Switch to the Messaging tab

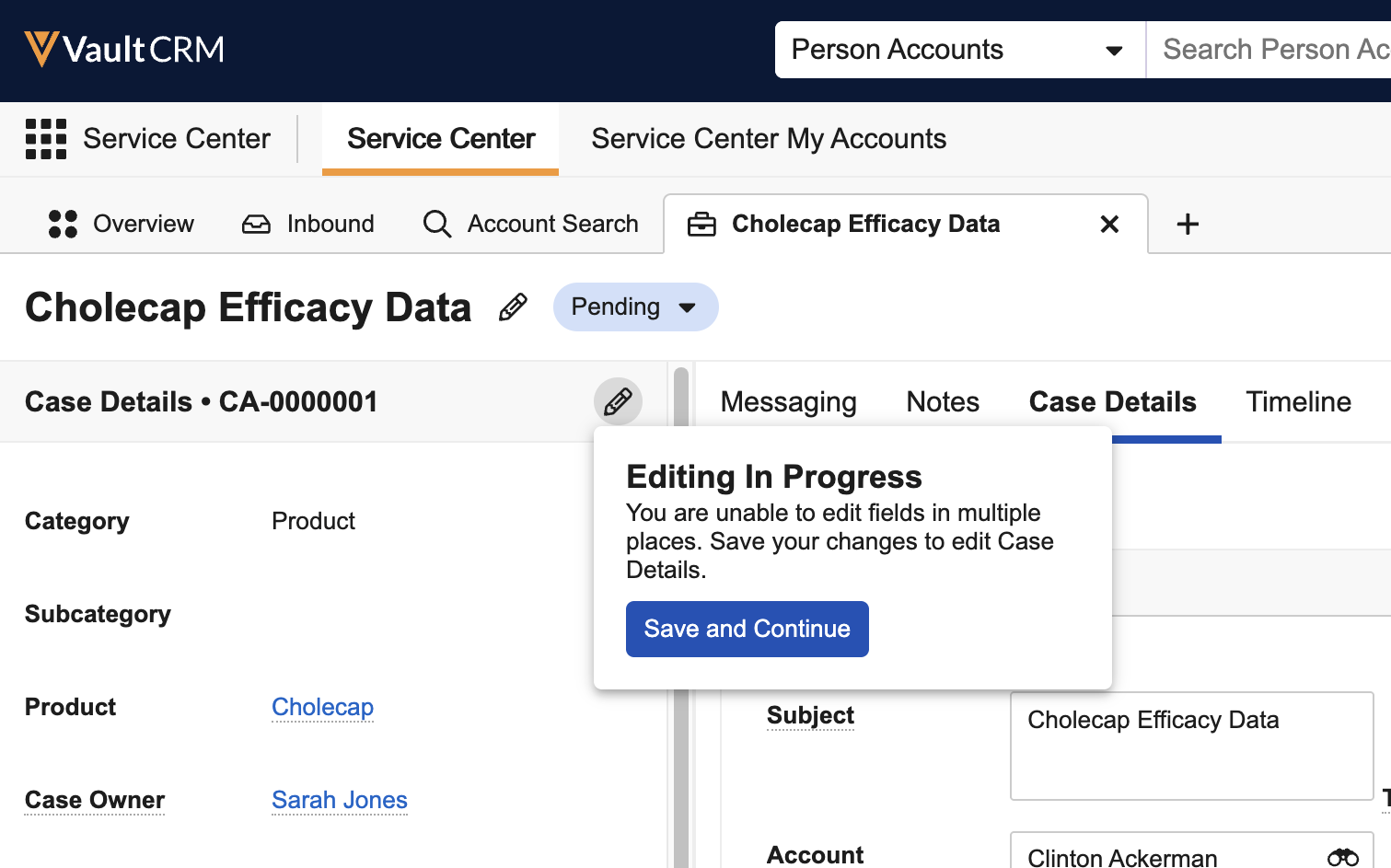(x=788, y=402)
